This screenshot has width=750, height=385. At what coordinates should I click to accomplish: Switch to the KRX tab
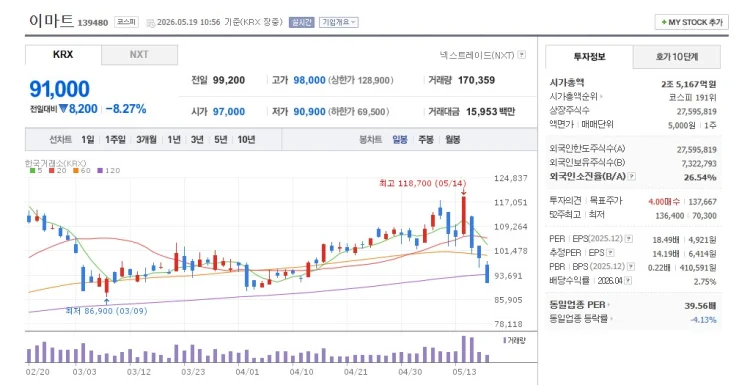pos(63,55)
